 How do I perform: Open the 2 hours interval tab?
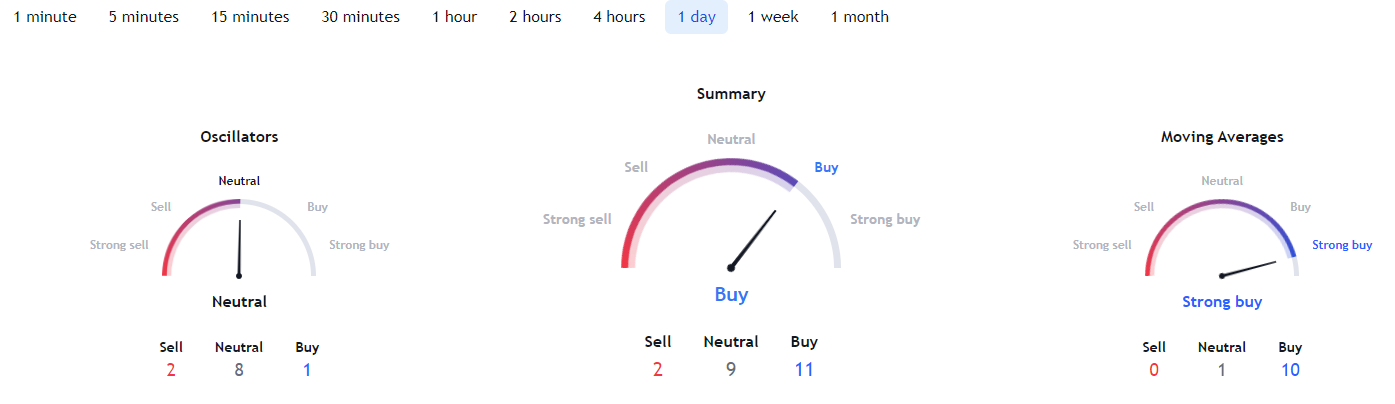coord(535,17)
